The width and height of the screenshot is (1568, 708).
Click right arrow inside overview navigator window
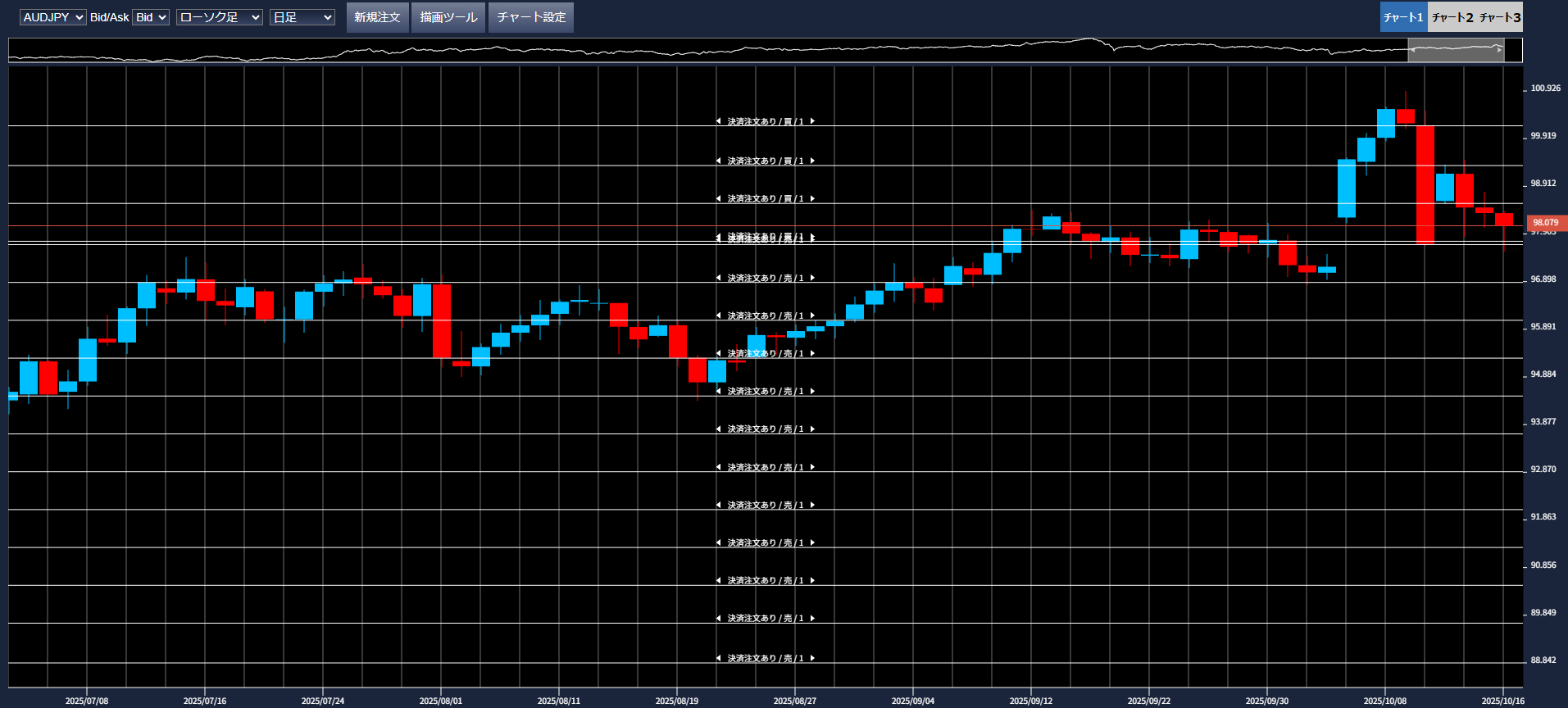(1499, 50)
